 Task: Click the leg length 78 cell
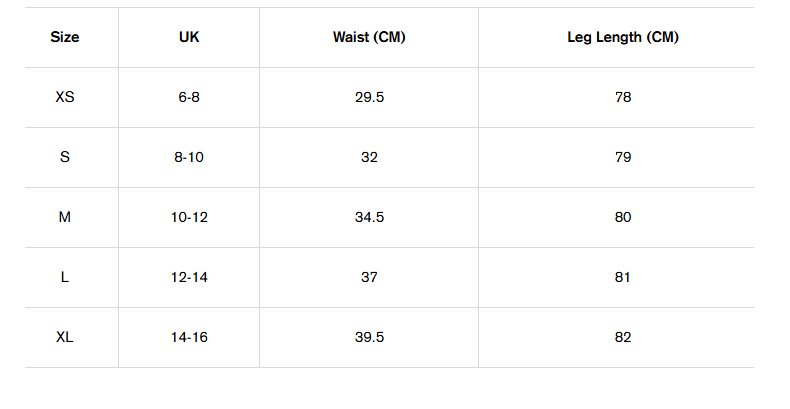tap(623, 97)
